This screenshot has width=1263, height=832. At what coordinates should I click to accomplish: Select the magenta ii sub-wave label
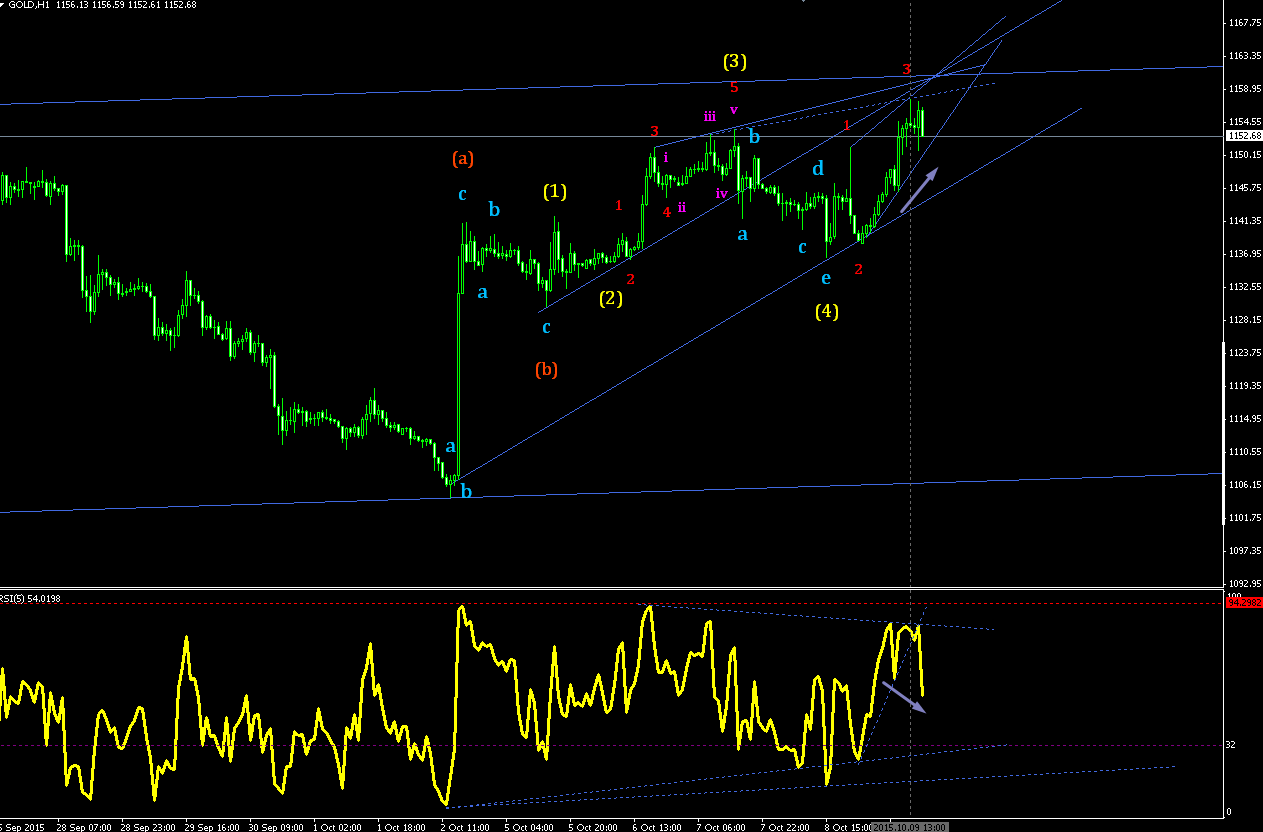point(682,207)
